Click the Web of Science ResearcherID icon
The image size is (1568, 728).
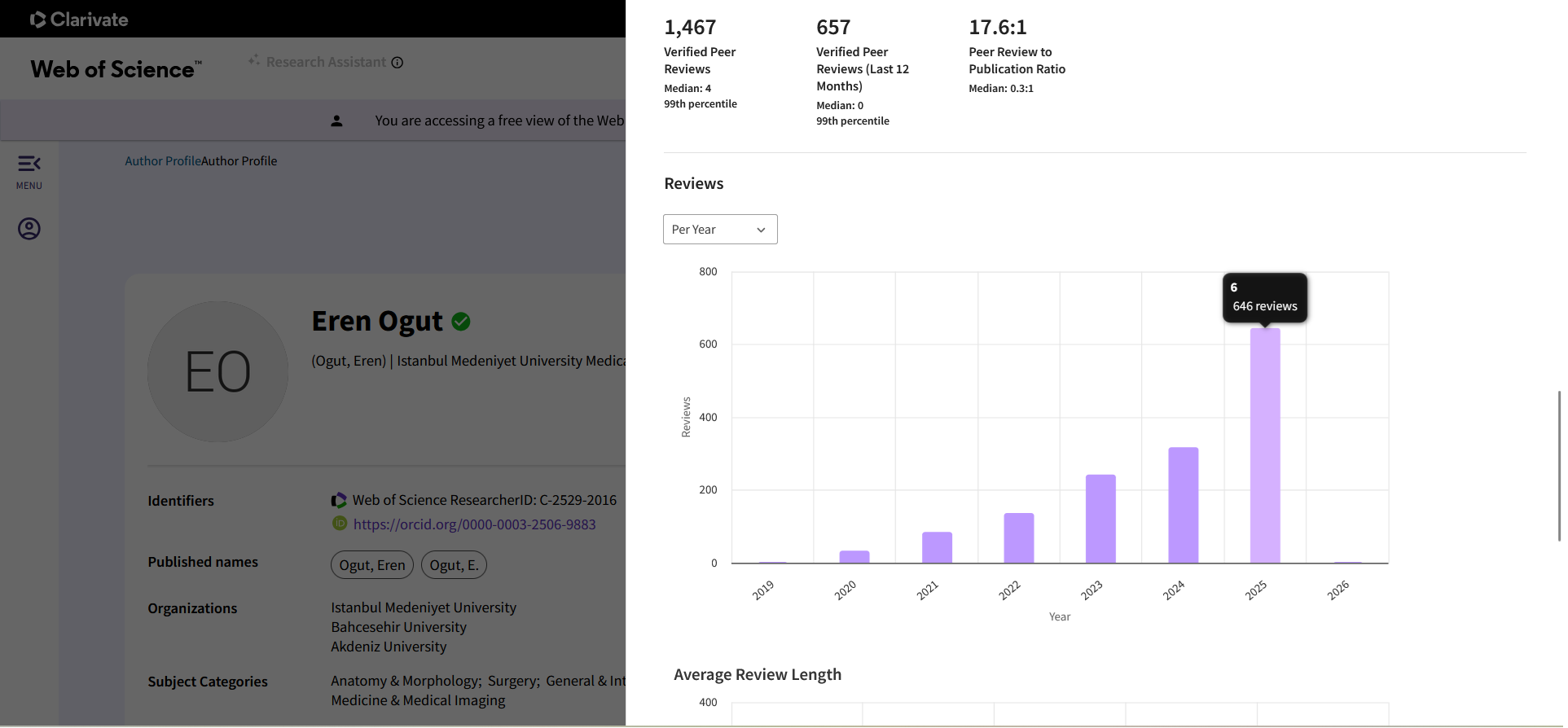(339, 500)
